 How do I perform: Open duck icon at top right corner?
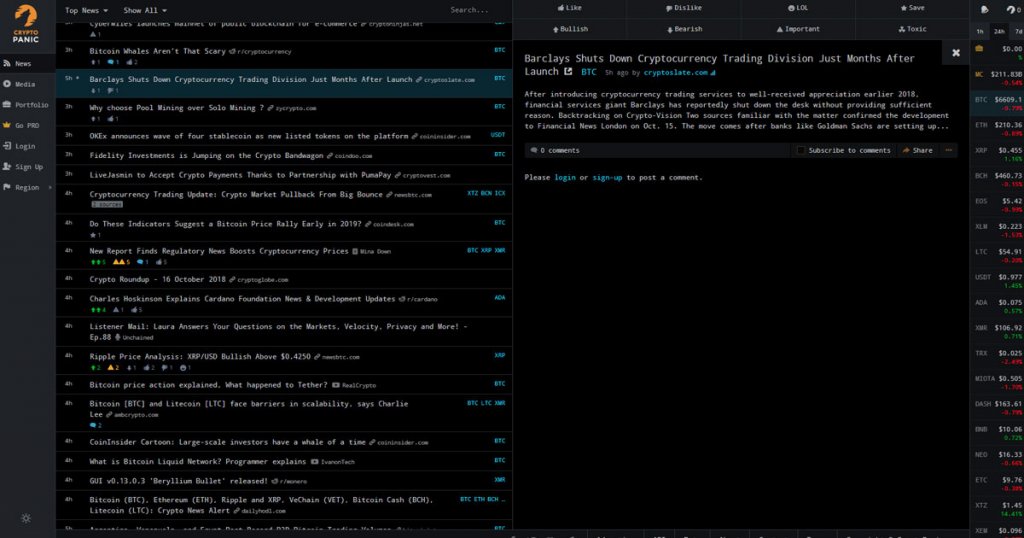pos(985,9)
